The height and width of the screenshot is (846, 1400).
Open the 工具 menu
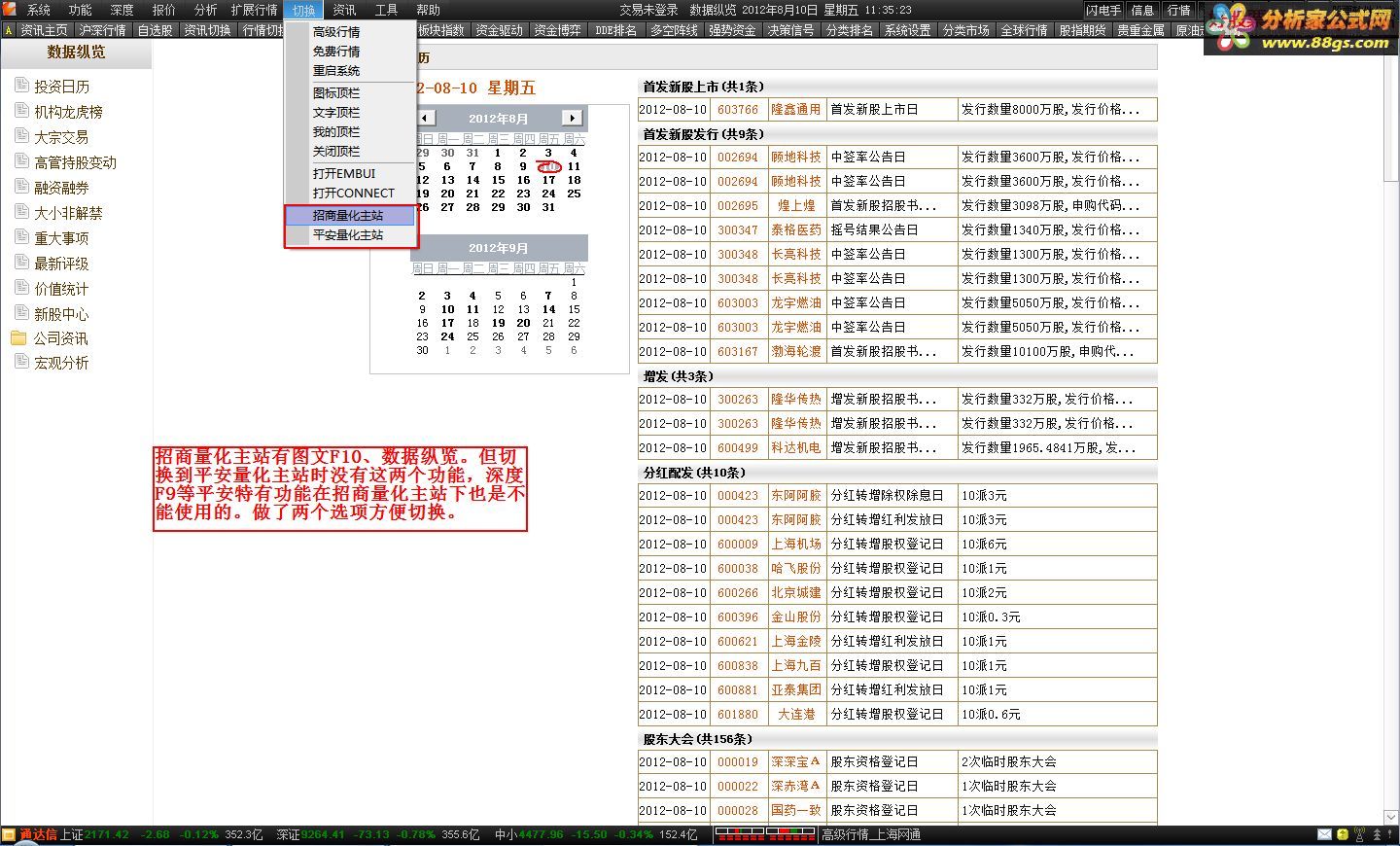click(386, 10)
